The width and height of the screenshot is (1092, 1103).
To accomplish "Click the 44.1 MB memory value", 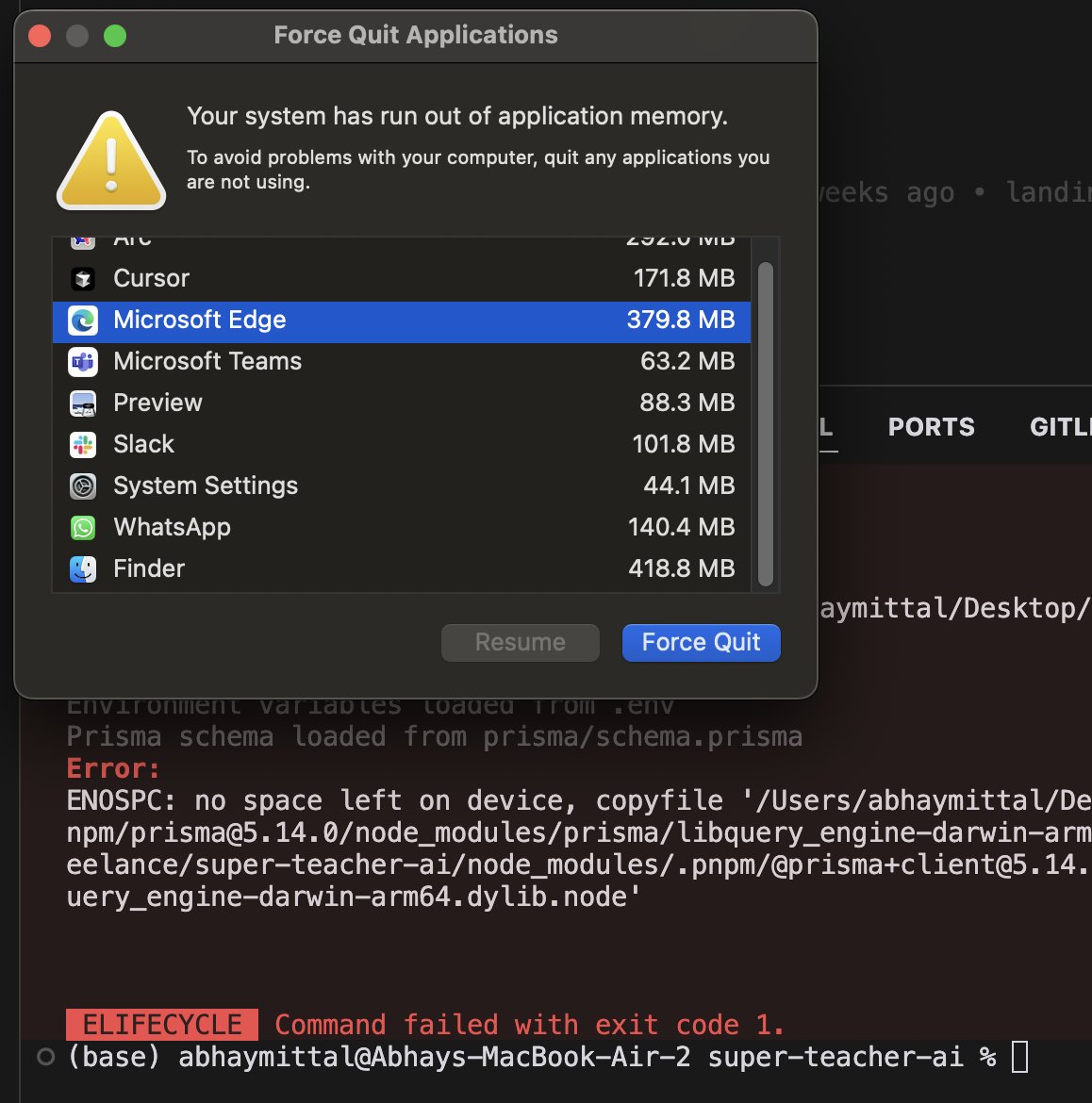I will 688,486.
